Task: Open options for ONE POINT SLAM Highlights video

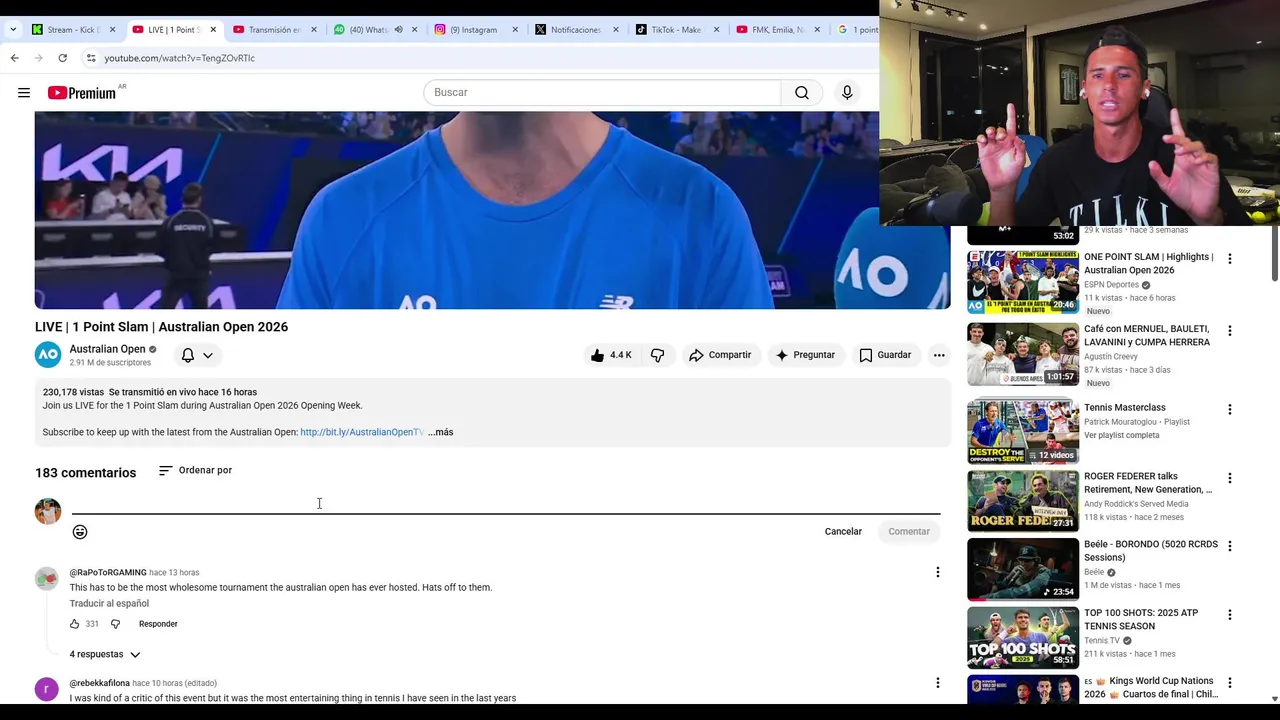Action: (x=1229, y=259)
